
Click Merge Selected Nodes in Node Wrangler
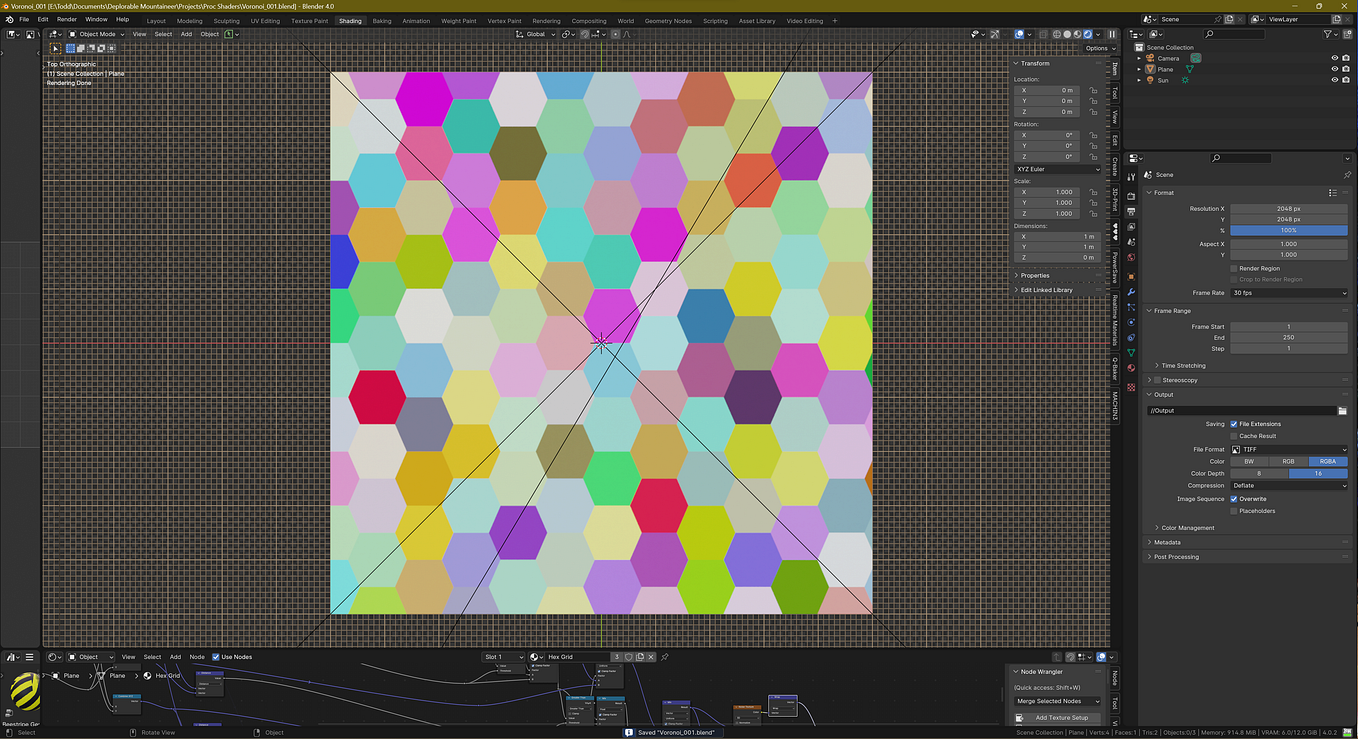pyautogui.click(x=1057, y=701)
